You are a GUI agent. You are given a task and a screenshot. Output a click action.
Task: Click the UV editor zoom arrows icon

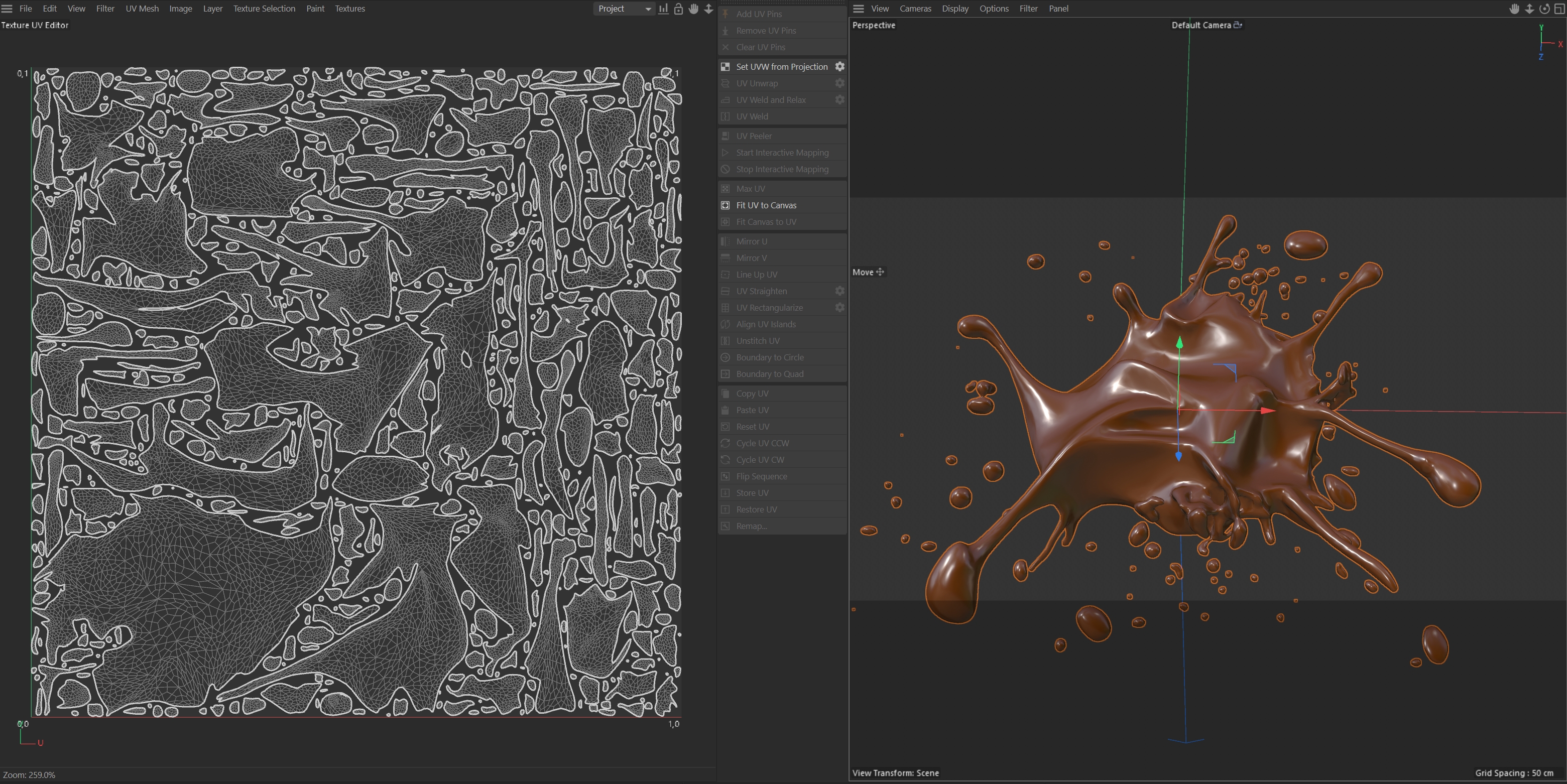(x=708, y=9)
